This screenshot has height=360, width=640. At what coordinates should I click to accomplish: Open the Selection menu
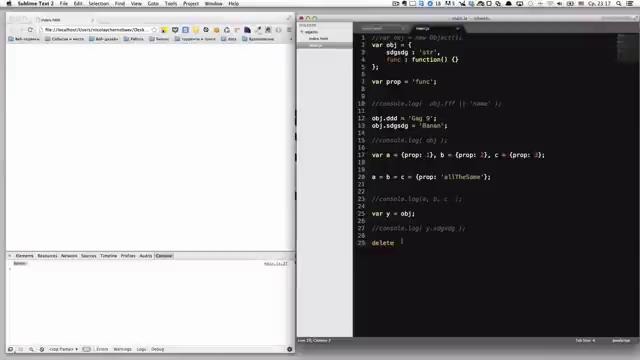click(x=99, y=4)
